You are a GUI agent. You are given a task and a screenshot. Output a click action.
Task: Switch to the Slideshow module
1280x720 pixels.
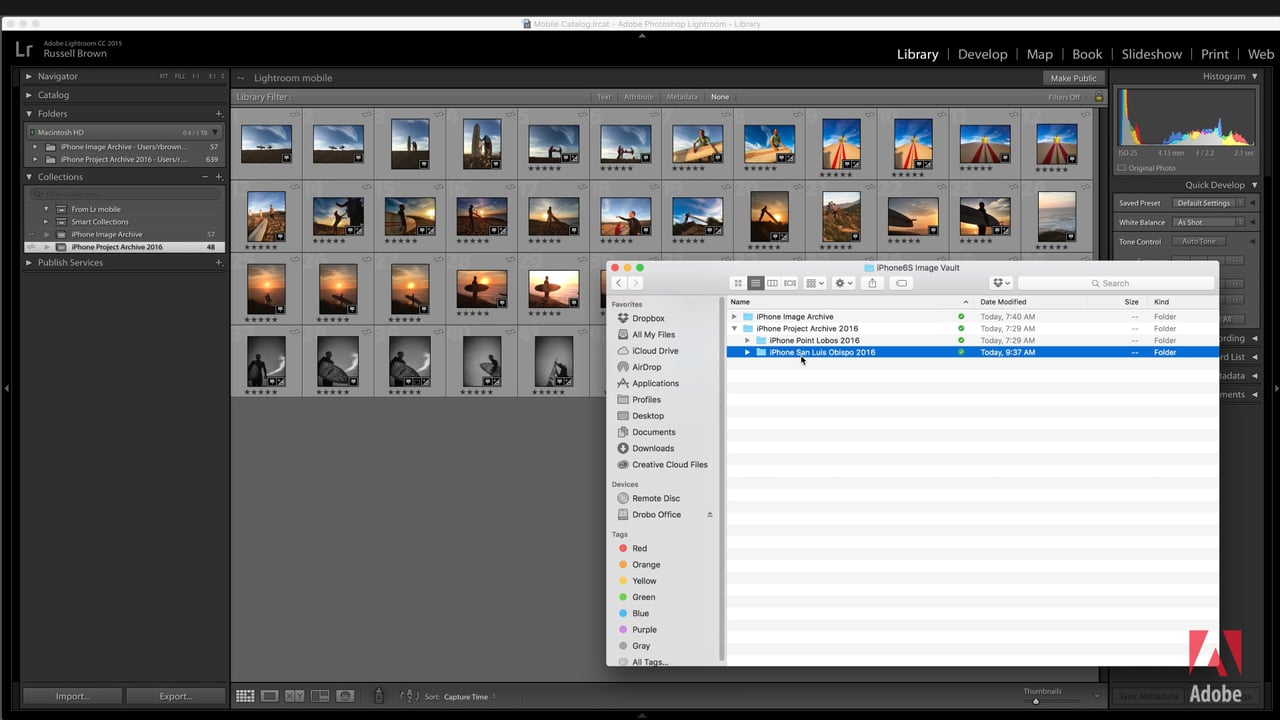[1152, 54]
